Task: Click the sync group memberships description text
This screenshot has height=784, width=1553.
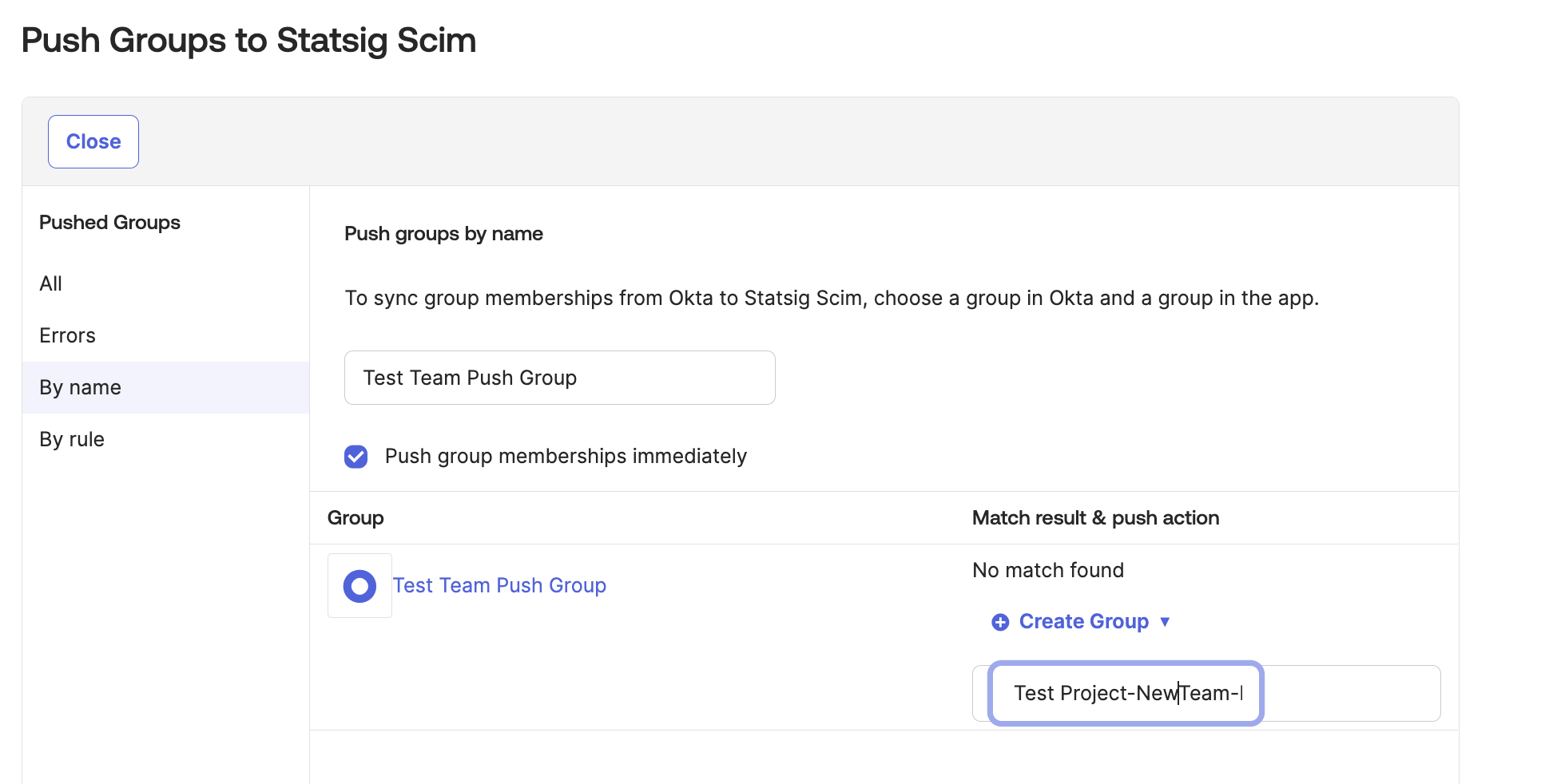Action: pos(831,298)
